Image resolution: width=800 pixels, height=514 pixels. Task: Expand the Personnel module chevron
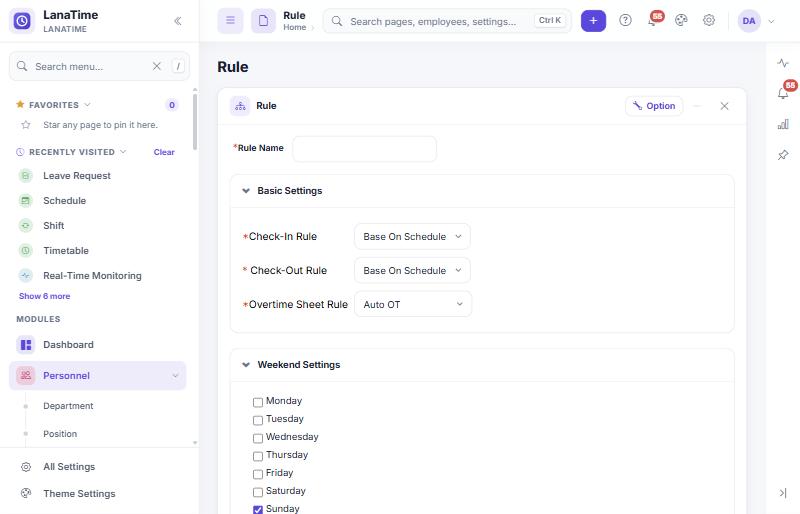pos(175,376)
